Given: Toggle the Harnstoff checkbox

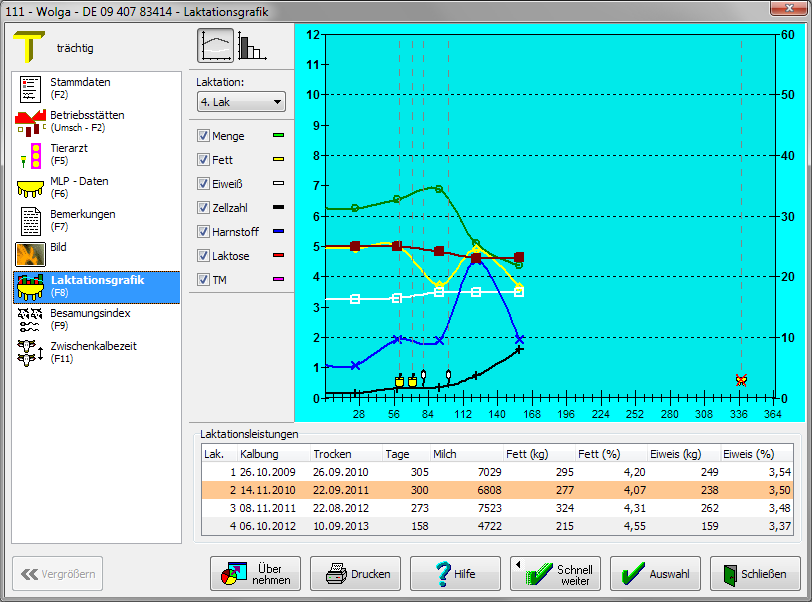Looking at the screenshot, I should (203, 232).
